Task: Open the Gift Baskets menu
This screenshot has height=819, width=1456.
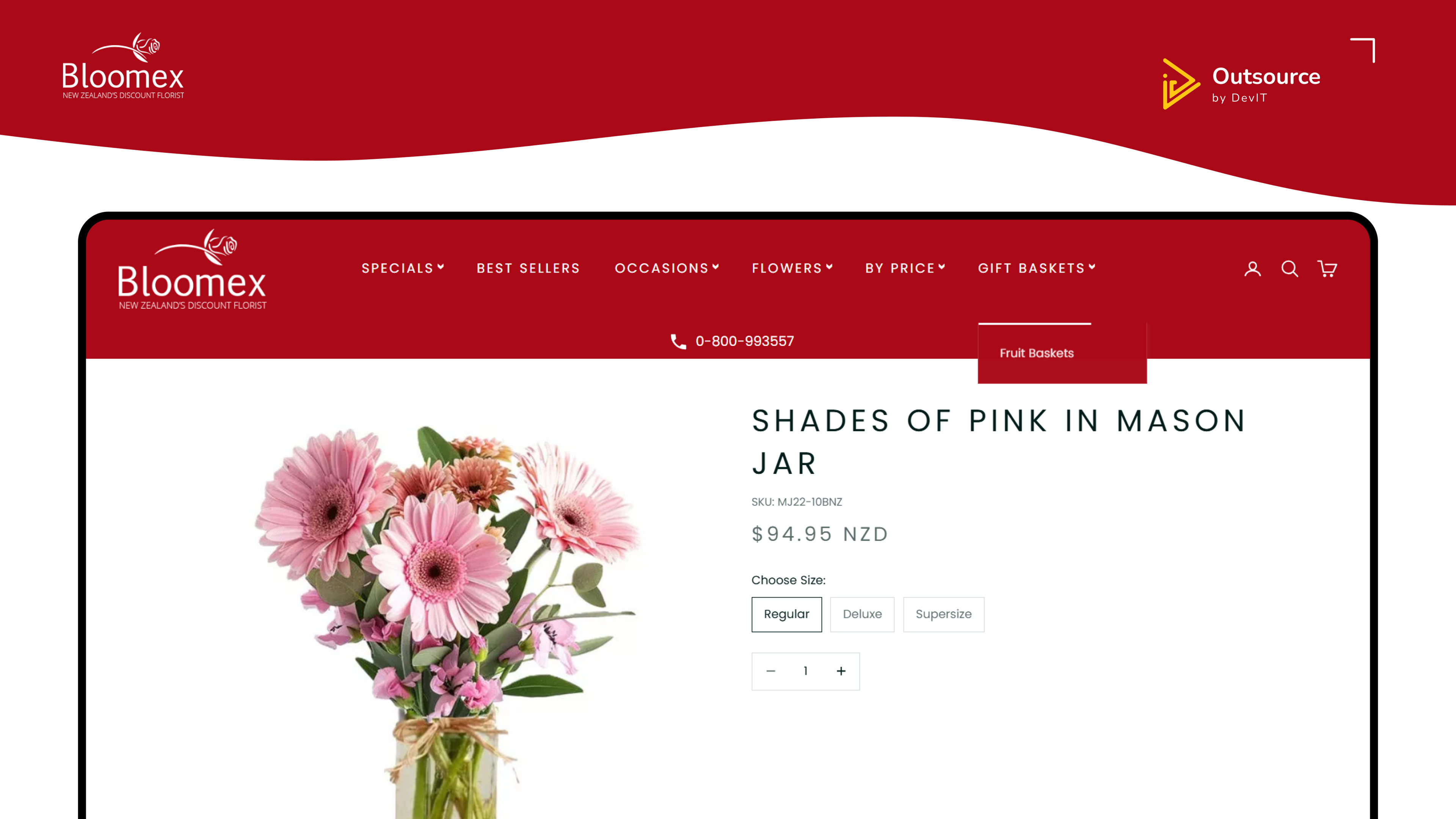Action: coord(1037,268)
